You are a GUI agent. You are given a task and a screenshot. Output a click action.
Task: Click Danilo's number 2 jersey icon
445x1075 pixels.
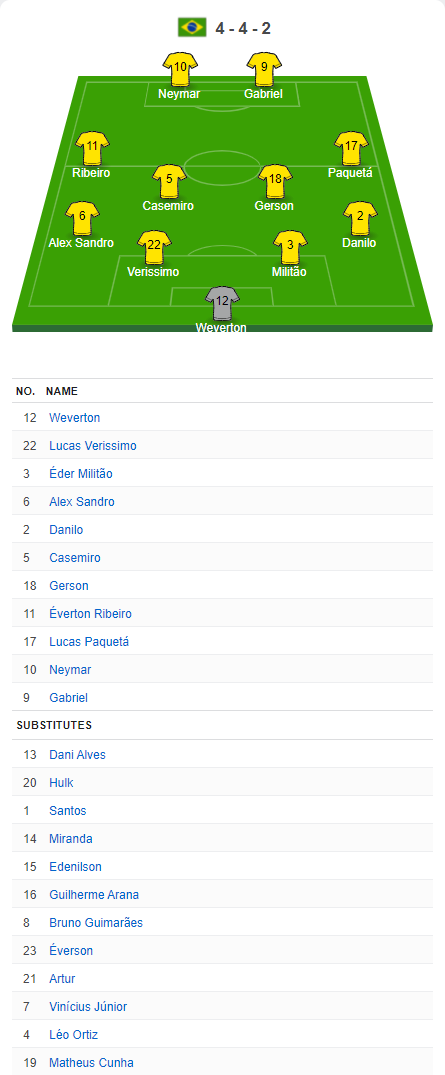(x=360, y=219)
